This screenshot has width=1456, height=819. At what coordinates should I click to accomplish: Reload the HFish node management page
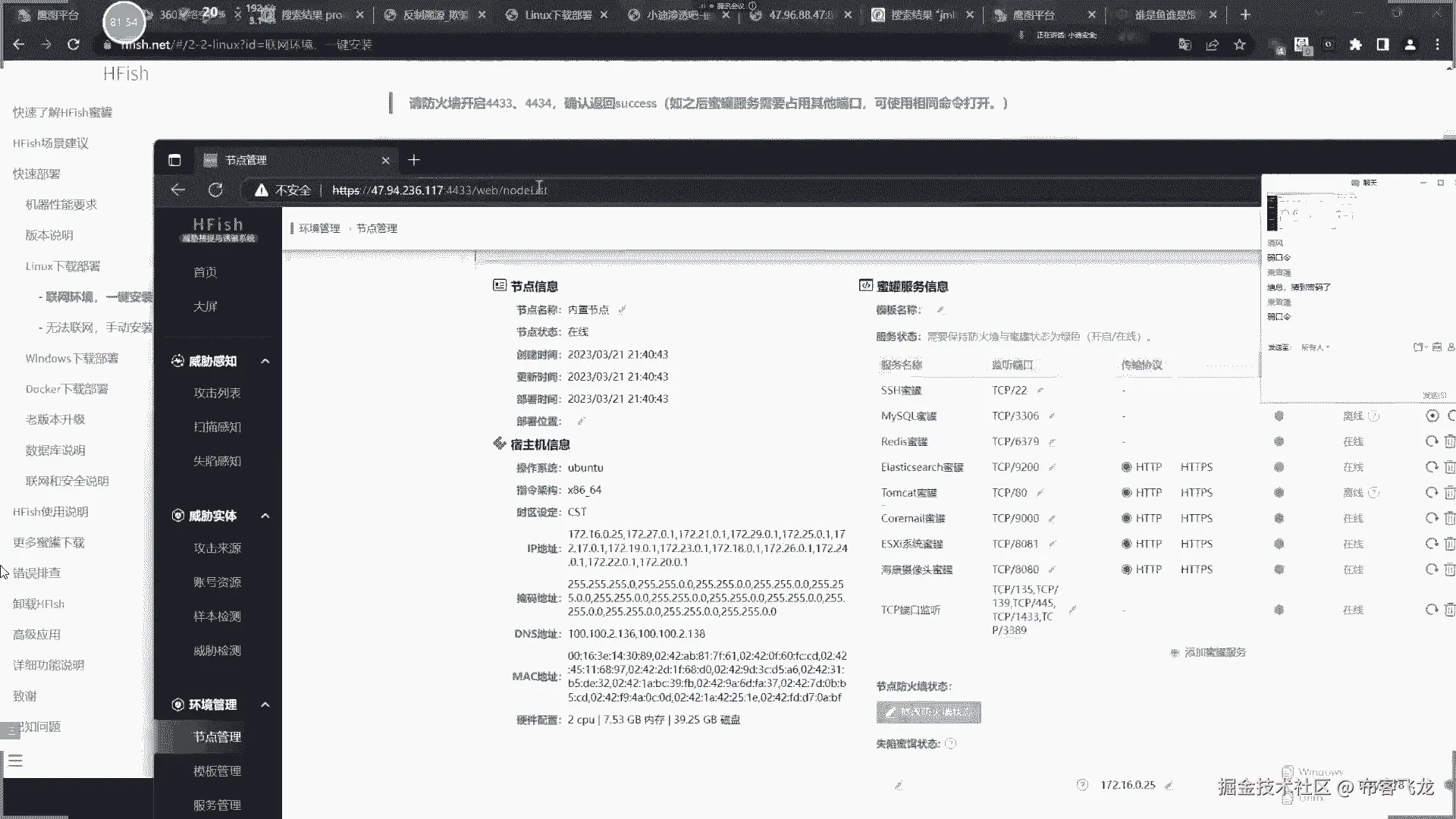click(x=215, y=190)
